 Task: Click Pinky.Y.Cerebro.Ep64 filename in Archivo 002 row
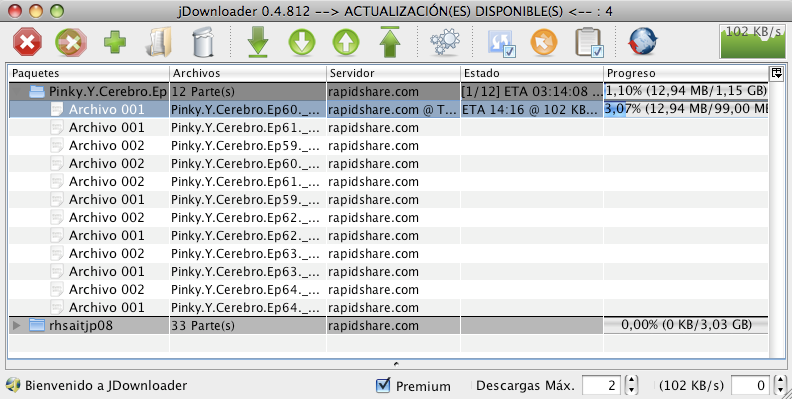coord(245,290)
